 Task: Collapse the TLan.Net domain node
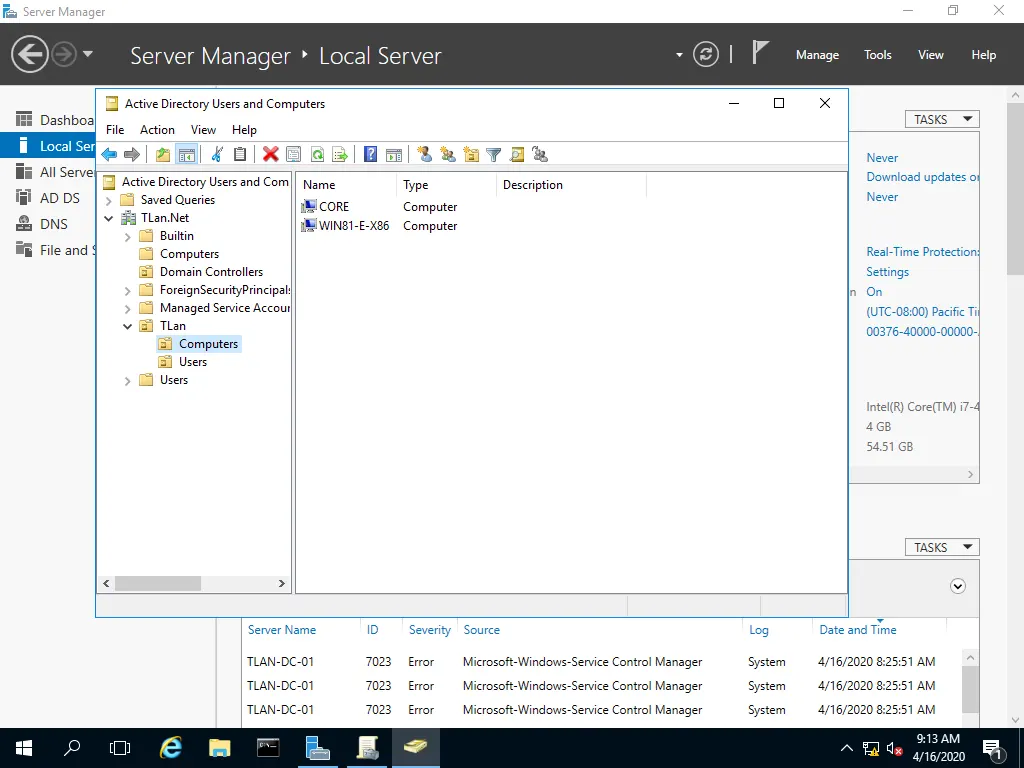[109, 218]
